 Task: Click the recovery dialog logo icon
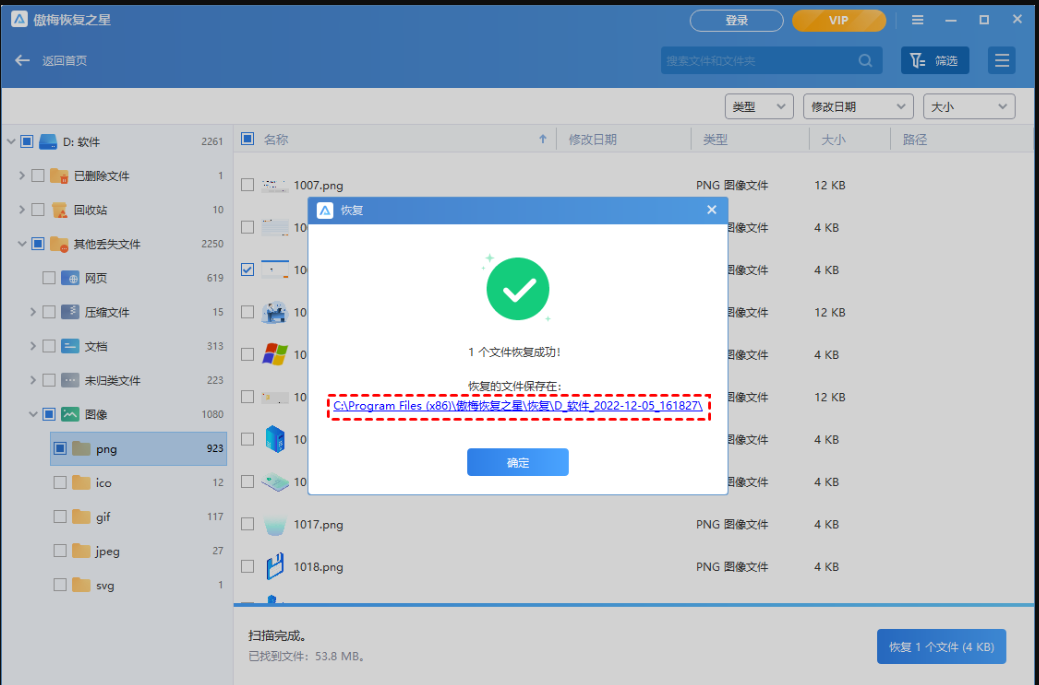pyautogui.click(x=325, y=210)
